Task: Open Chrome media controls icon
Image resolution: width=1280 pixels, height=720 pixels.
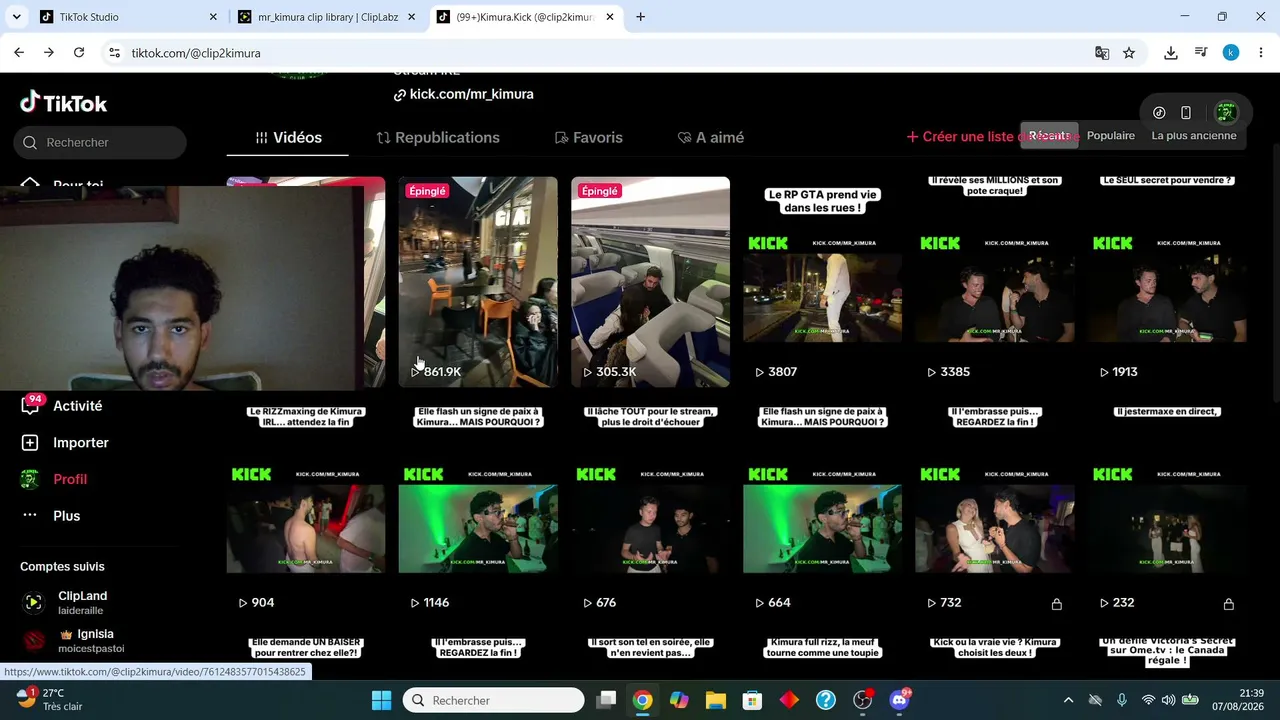Action: pyautogui.click(x=1201, y=53)
